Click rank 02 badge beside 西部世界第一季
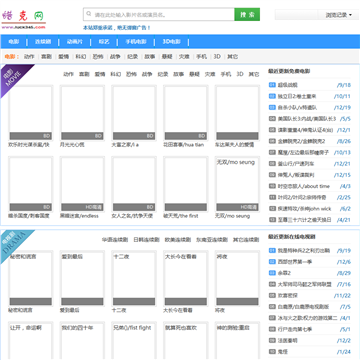 click(272, 262)
